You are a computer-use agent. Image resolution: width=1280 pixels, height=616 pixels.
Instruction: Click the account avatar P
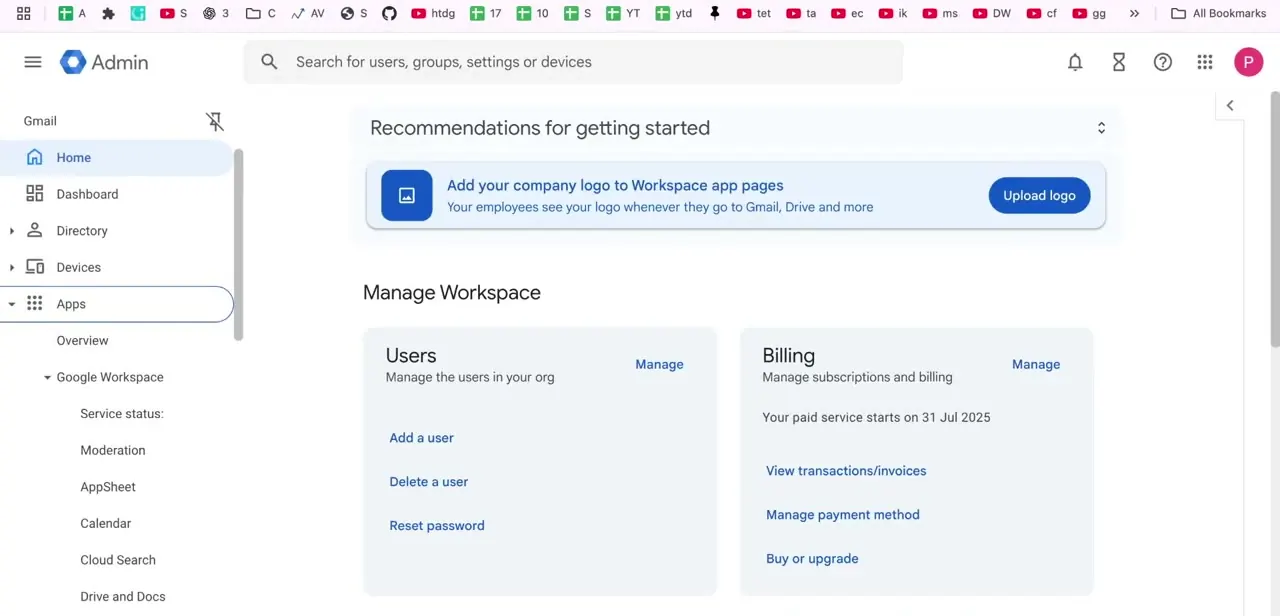[1248, 62]
